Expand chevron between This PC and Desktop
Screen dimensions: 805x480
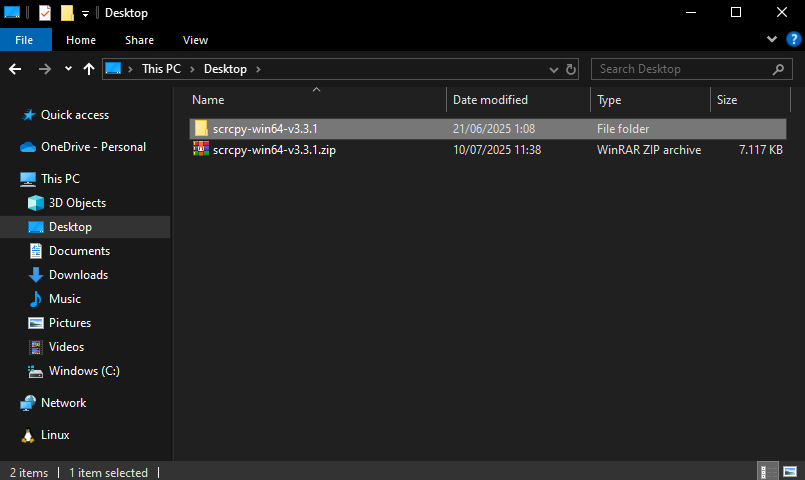tap(193, 69)
